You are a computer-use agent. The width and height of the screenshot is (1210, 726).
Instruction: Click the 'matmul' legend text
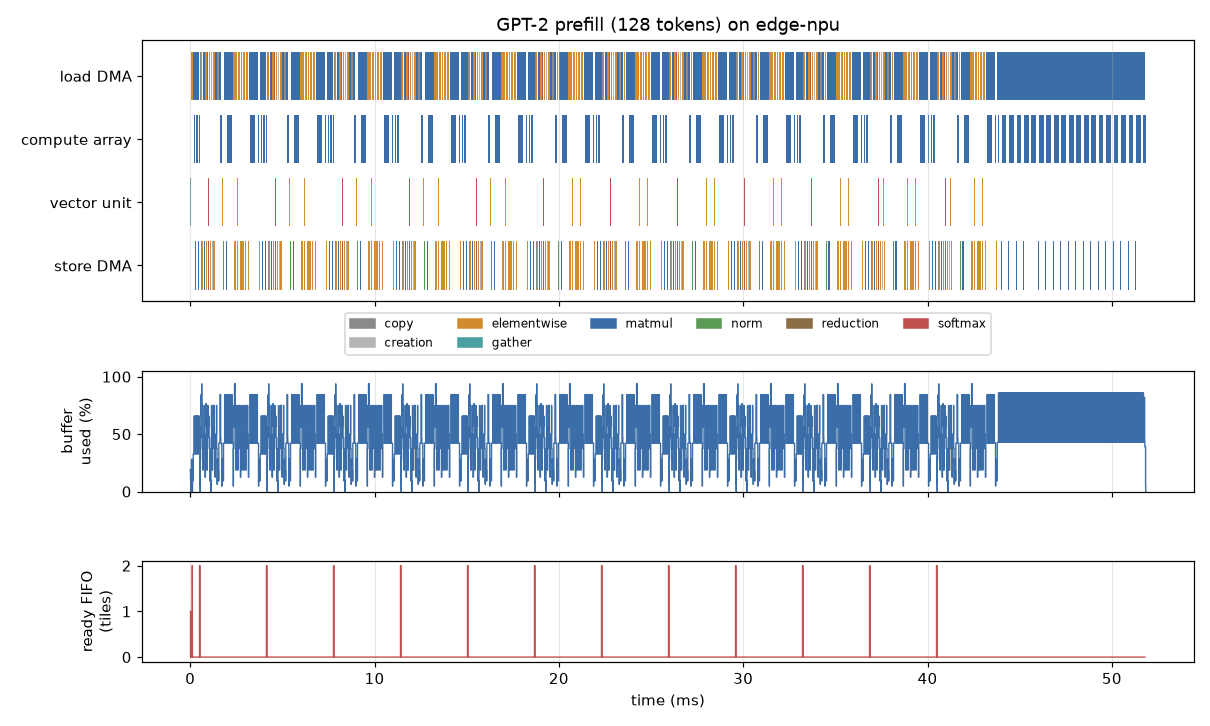648,323
